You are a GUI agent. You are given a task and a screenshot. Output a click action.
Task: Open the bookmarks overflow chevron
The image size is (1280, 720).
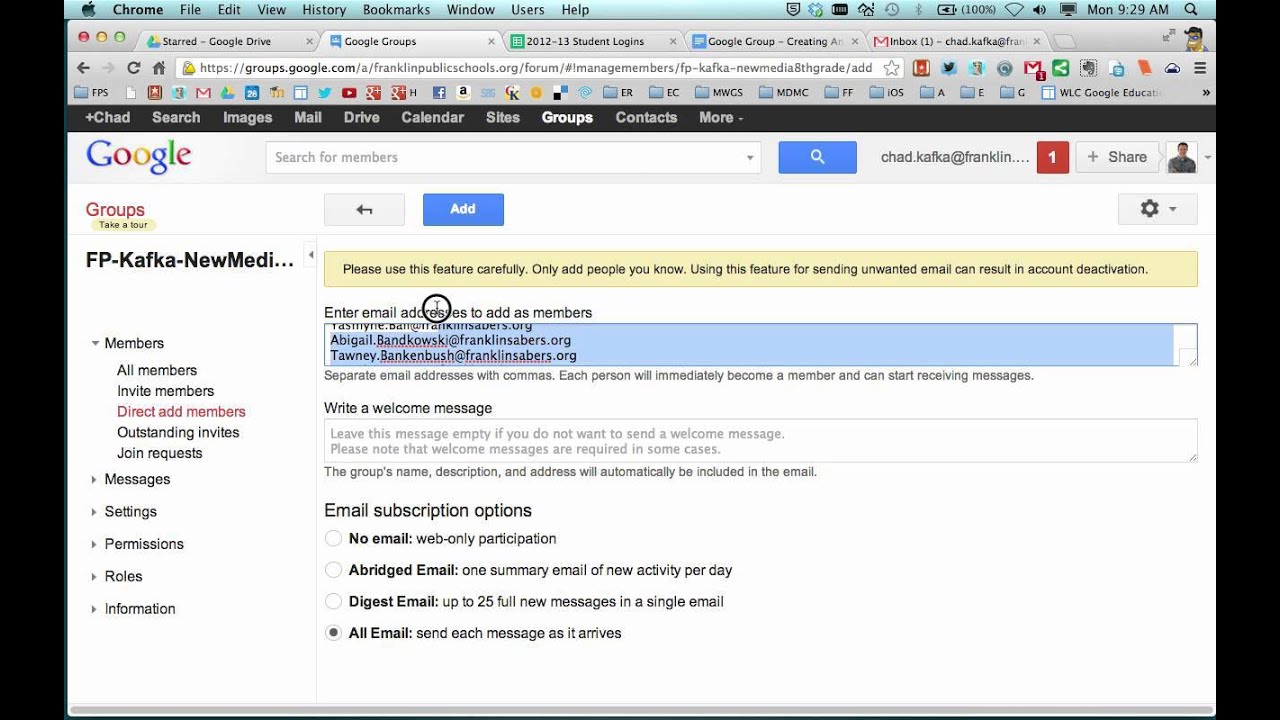click(1206, 93)
